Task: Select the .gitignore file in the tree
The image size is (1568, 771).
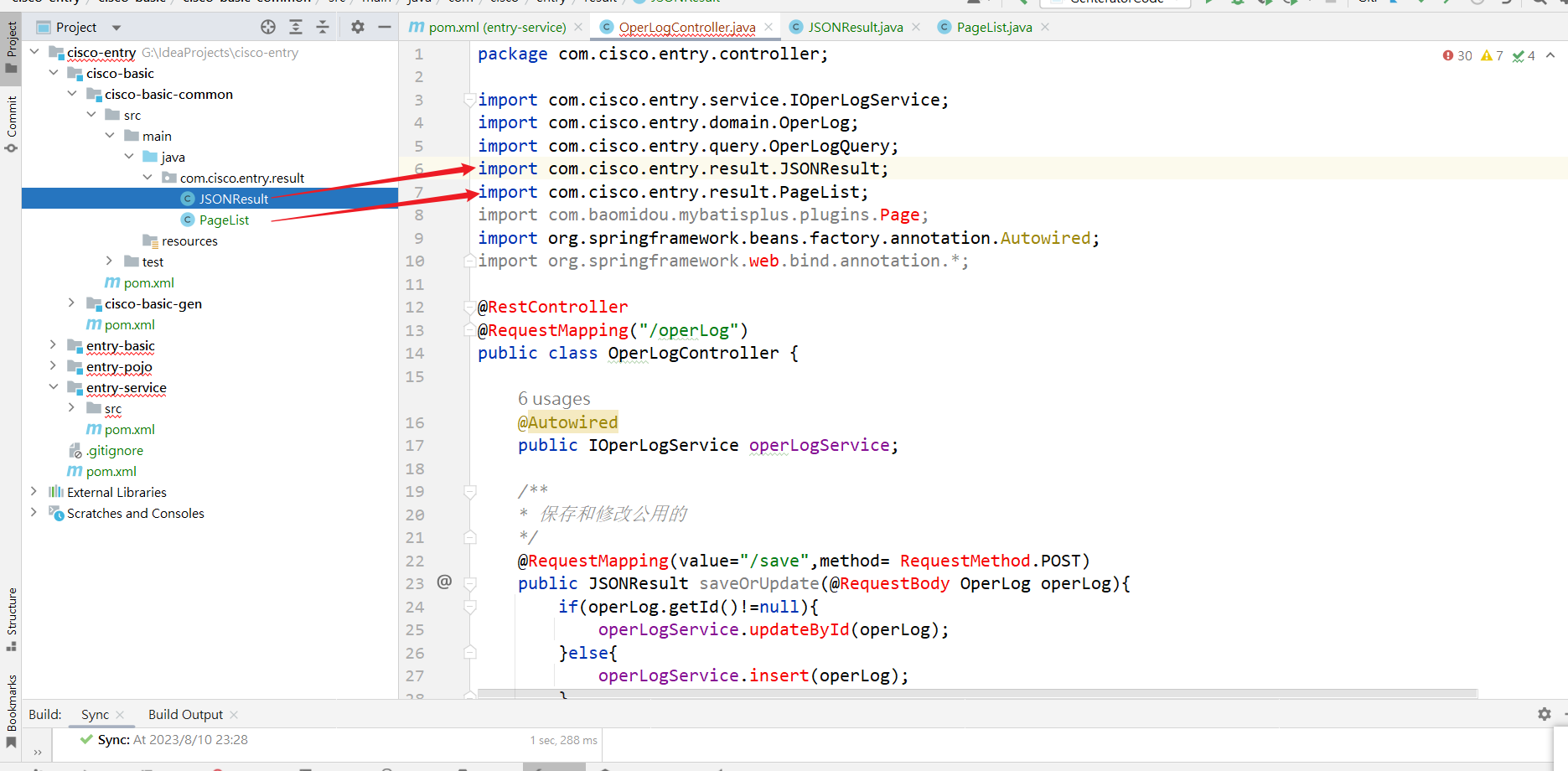Action: (x=115, y=450)
